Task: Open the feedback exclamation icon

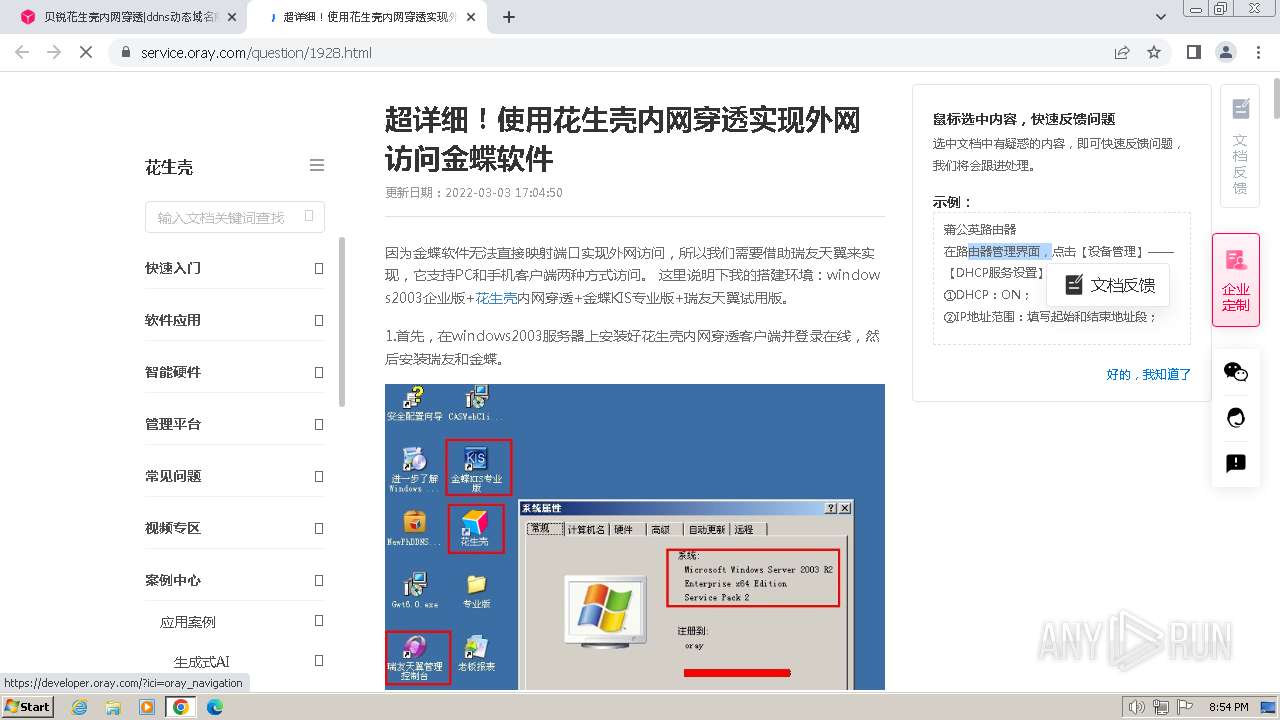Action: (1236, 463)
